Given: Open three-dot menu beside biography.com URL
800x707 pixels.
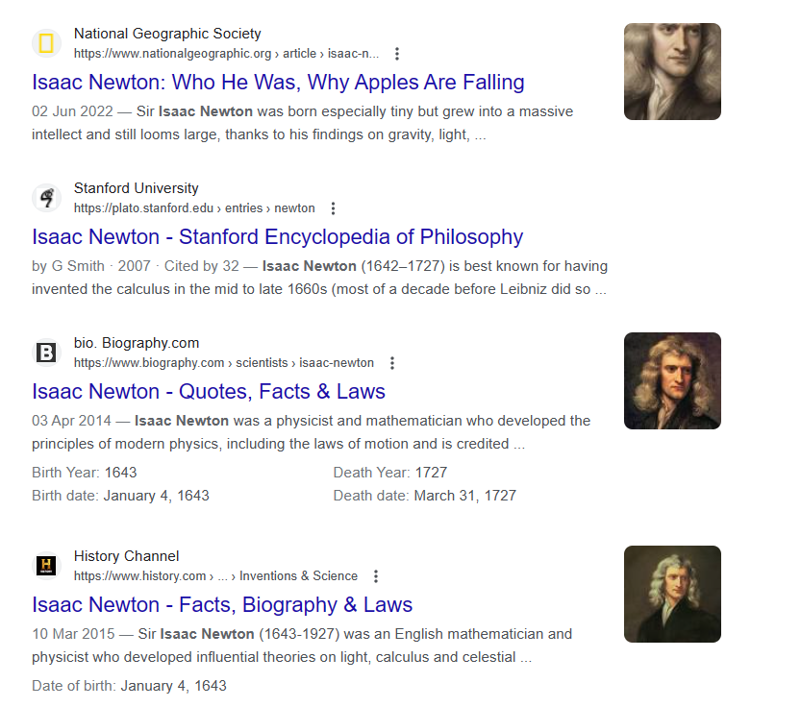Looking at the screenshot, I should (392, 363).
